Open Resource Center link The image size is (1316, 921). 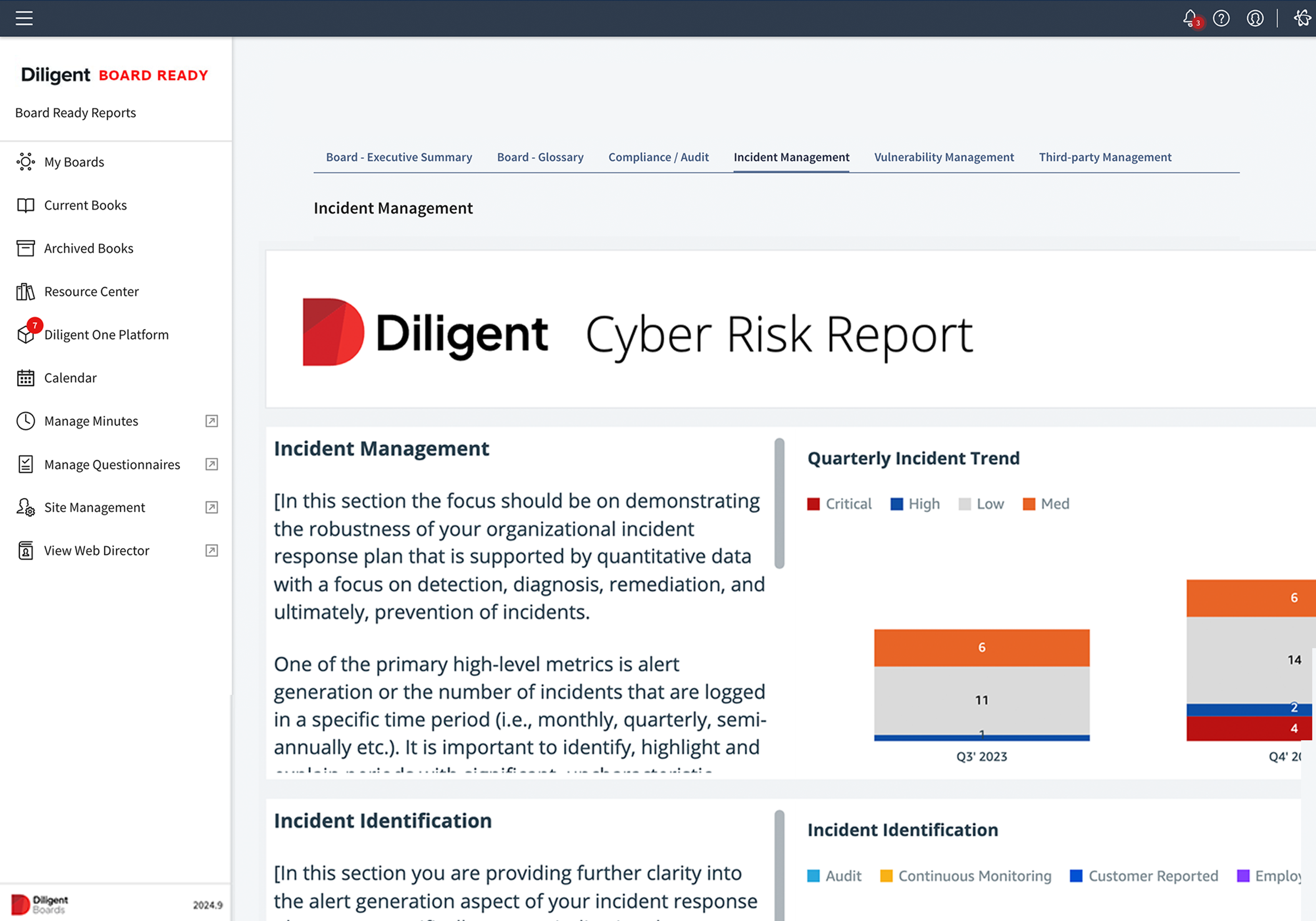point(92,292)
